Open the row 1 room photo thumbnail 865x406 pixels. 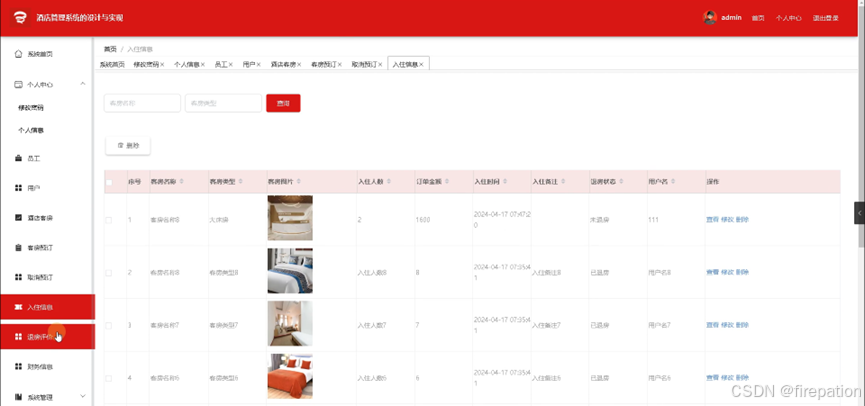click(290, 218)
